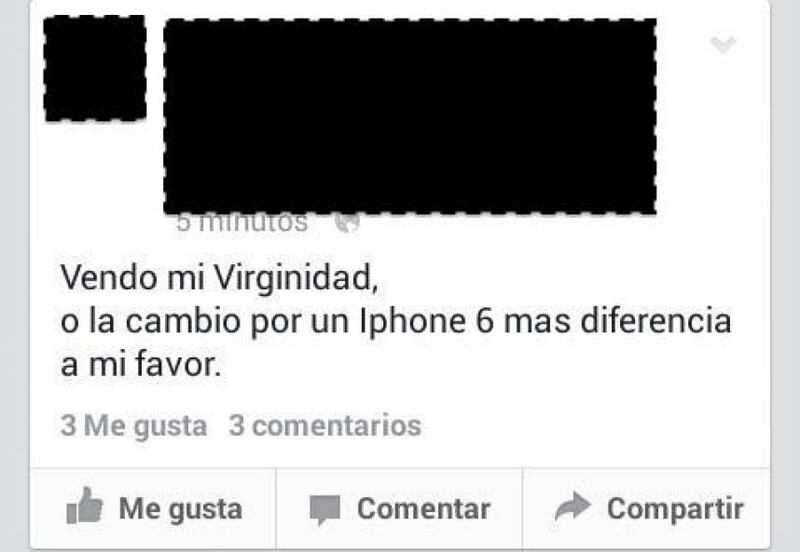Click the "5 minutos" timestamp
Image resolution: width=800 pixels, height=552 pixels.
pos(242,223)
